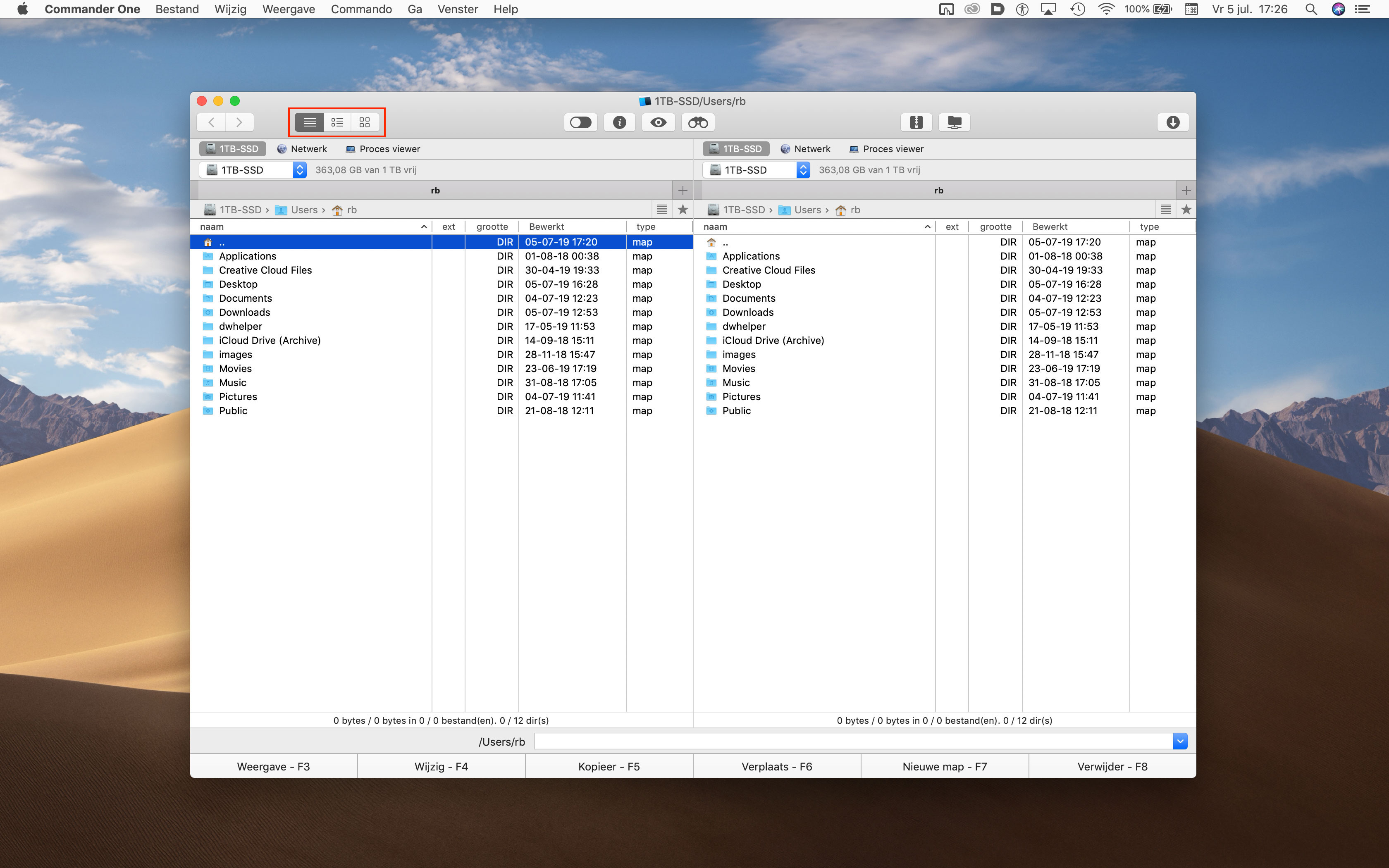Open the Ga menu
The width and height of the screenshot is (1389, 868).
414,9
